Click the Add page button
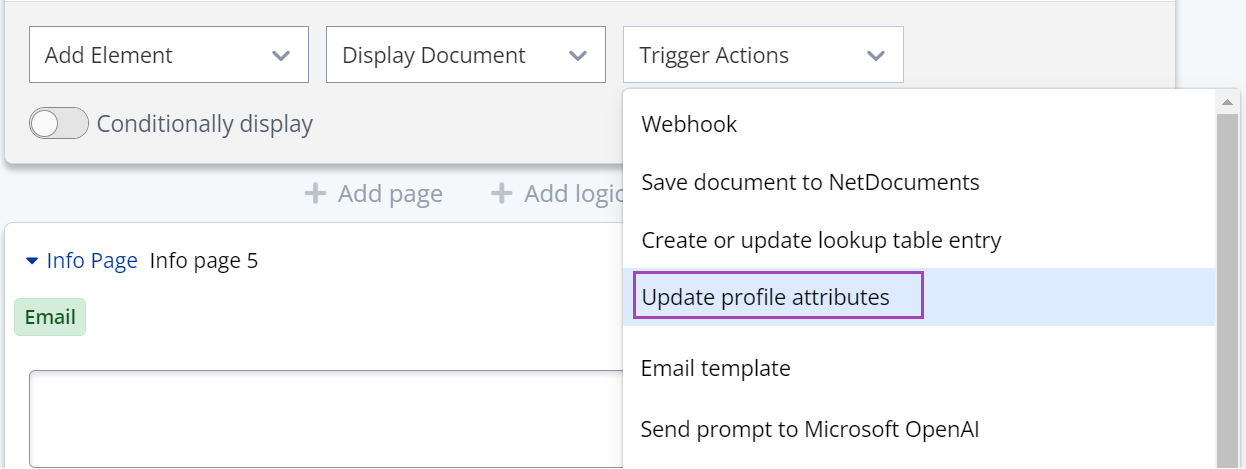 pyautogui.click(x=374, y=193)
